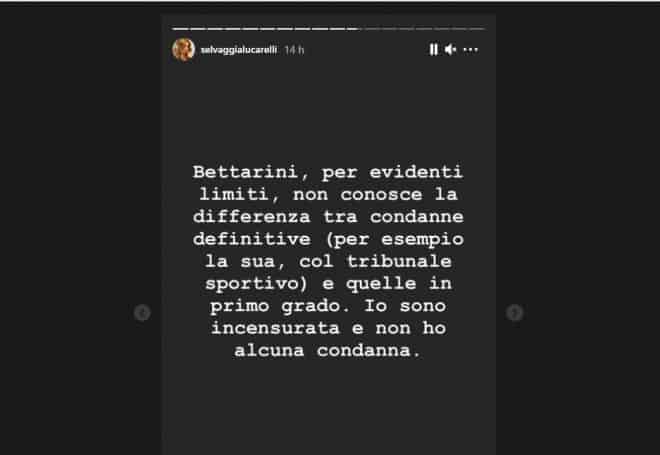Click the words tribunale sportivo in story
Image resolution: width=660 pixels, height=455 pixels.
coord(328,272)
